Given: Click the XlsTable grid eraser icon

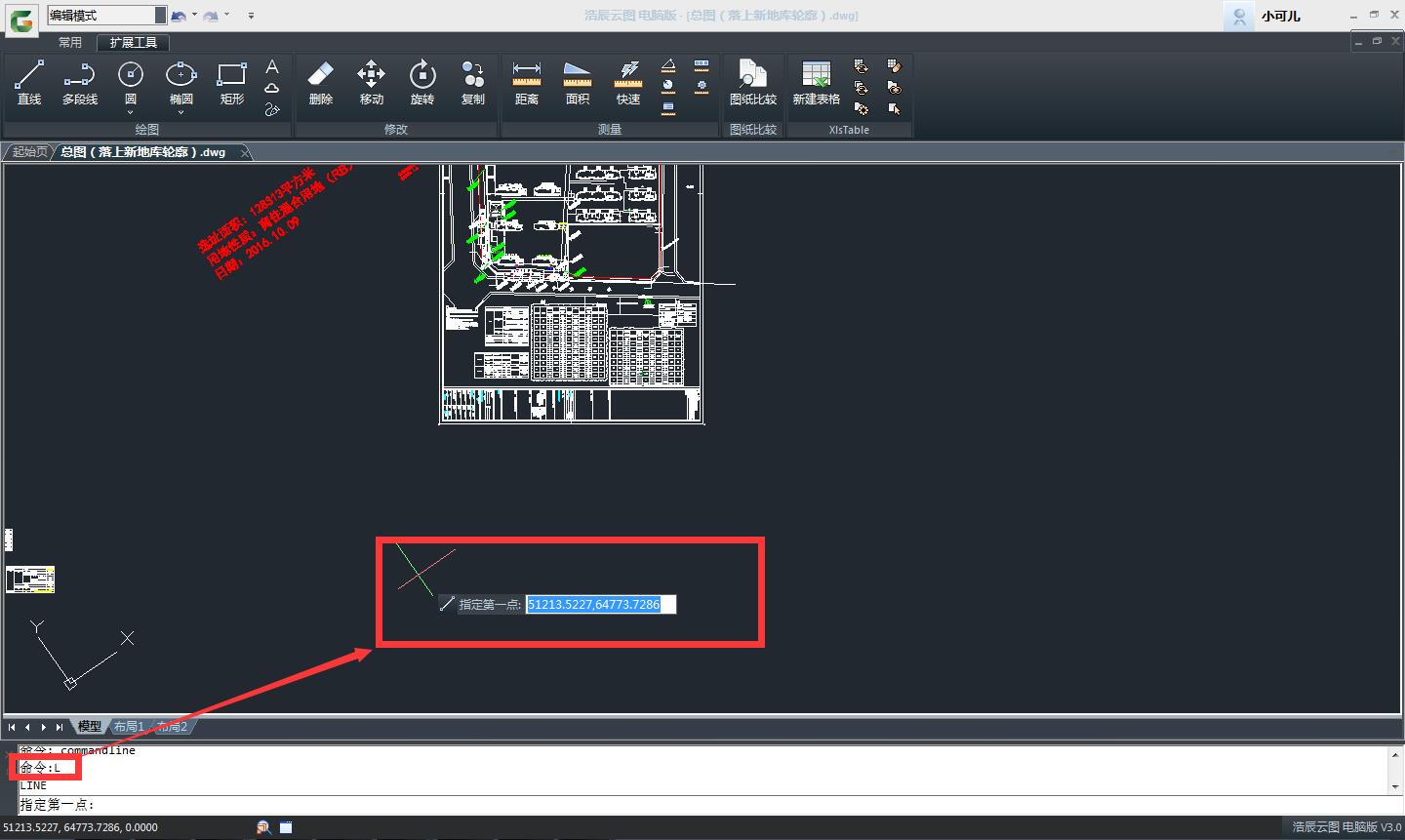Looking at the screenshot, I should point(894,66).
